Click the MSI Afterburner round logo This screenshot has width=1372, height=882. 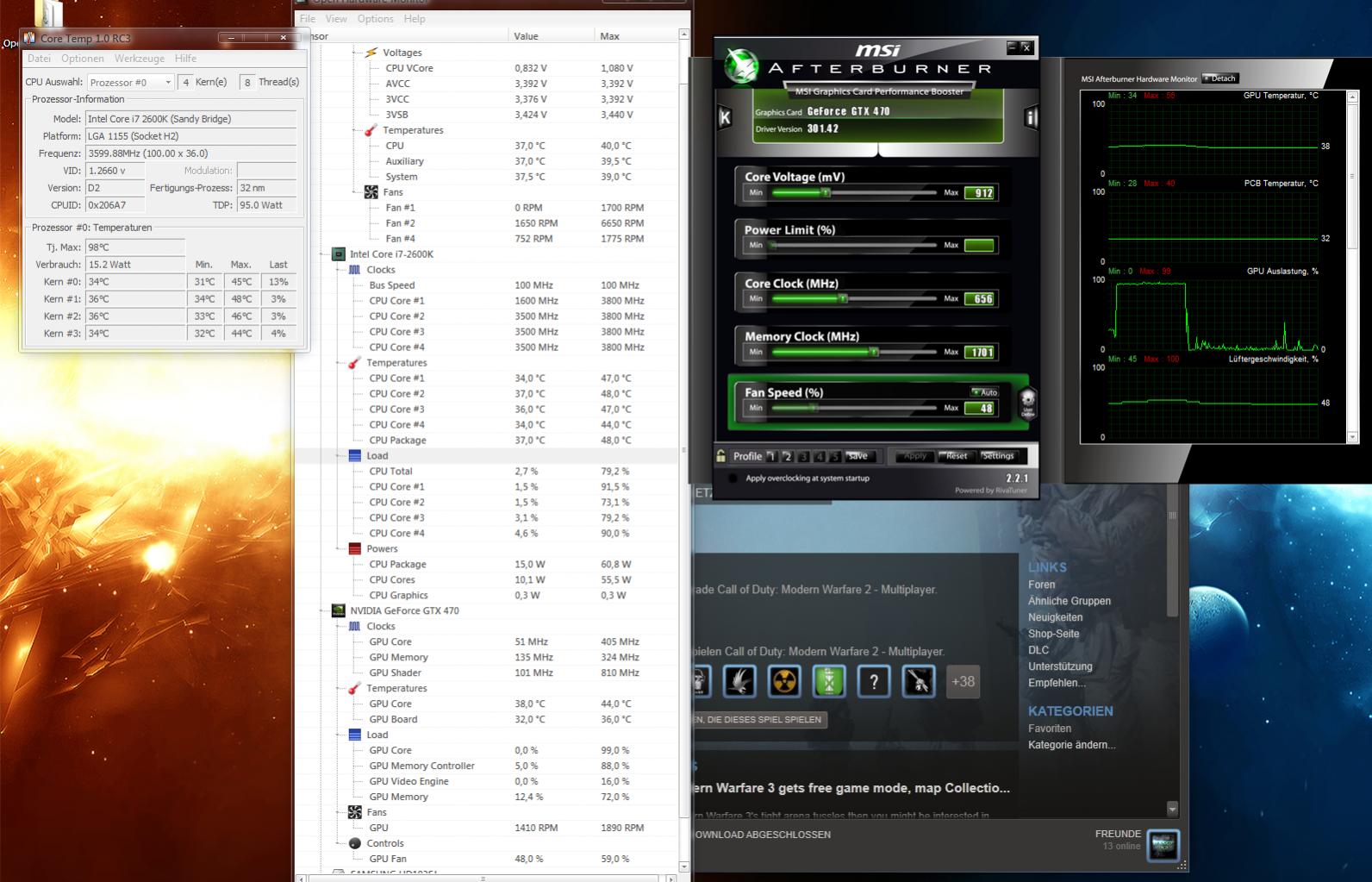click(741, 66)
